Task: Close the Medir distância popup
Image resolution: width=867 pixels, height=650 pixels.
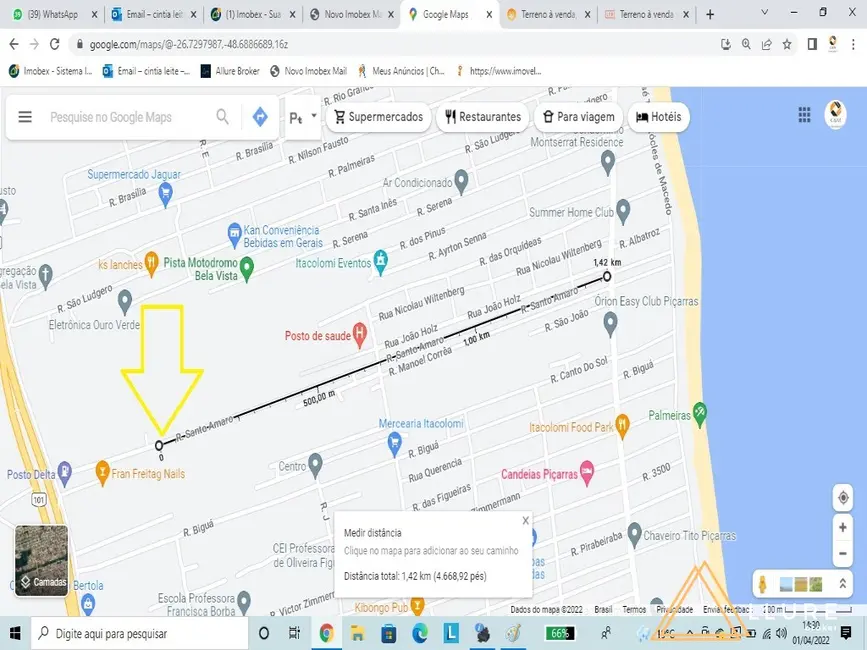Action: pyautogui.click(x=525, y=521)
